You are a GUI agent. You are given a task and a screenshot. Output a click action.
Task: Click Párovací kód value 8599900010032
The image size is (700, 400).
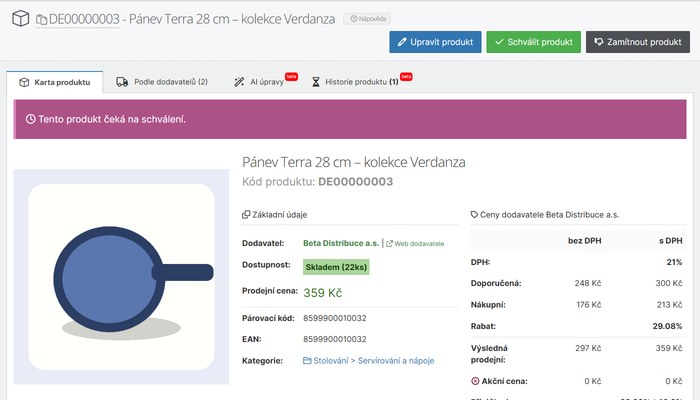click(335, 318)
